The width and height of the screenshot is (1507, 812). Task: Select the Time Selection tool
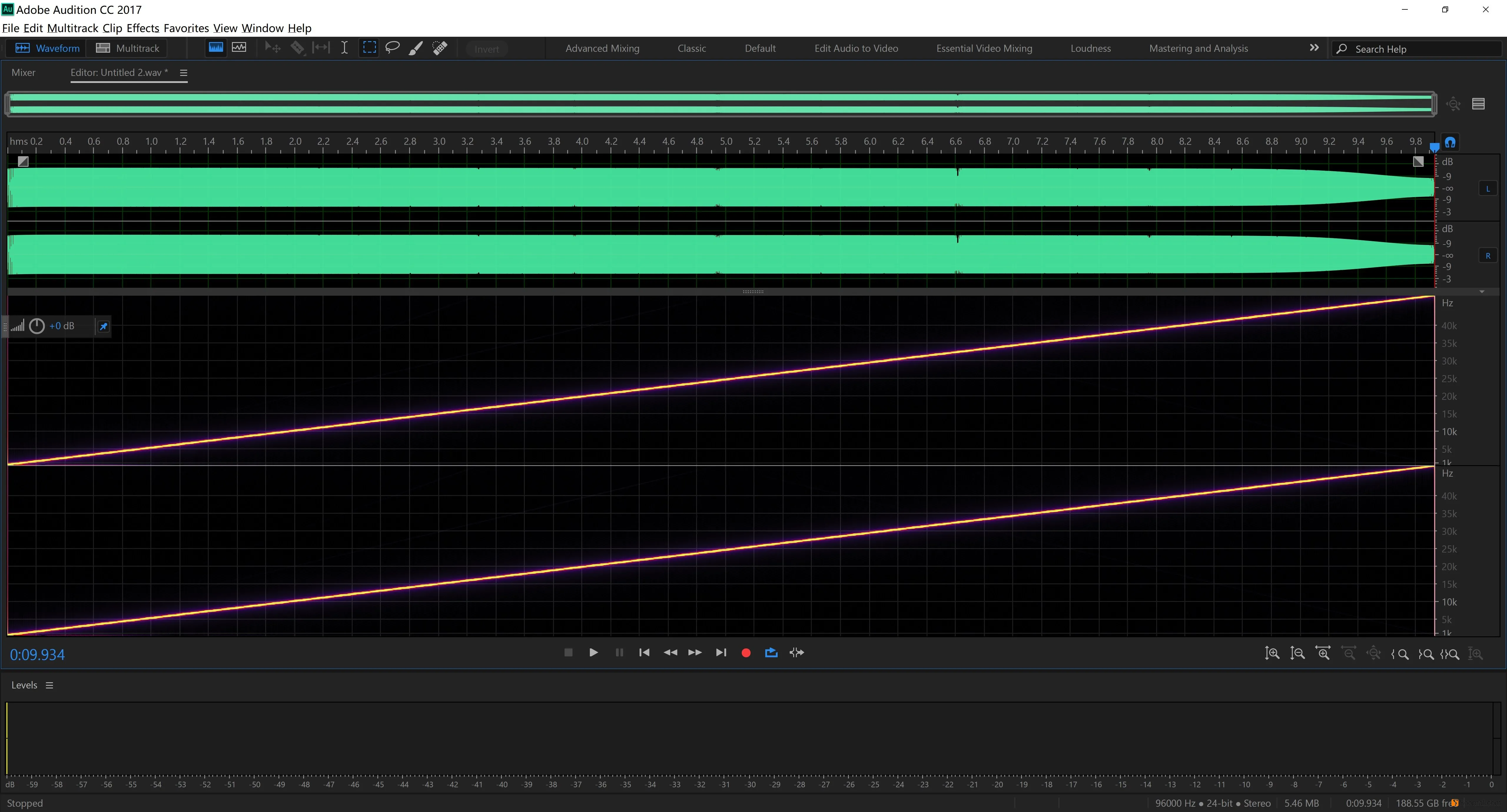point(345,48)
